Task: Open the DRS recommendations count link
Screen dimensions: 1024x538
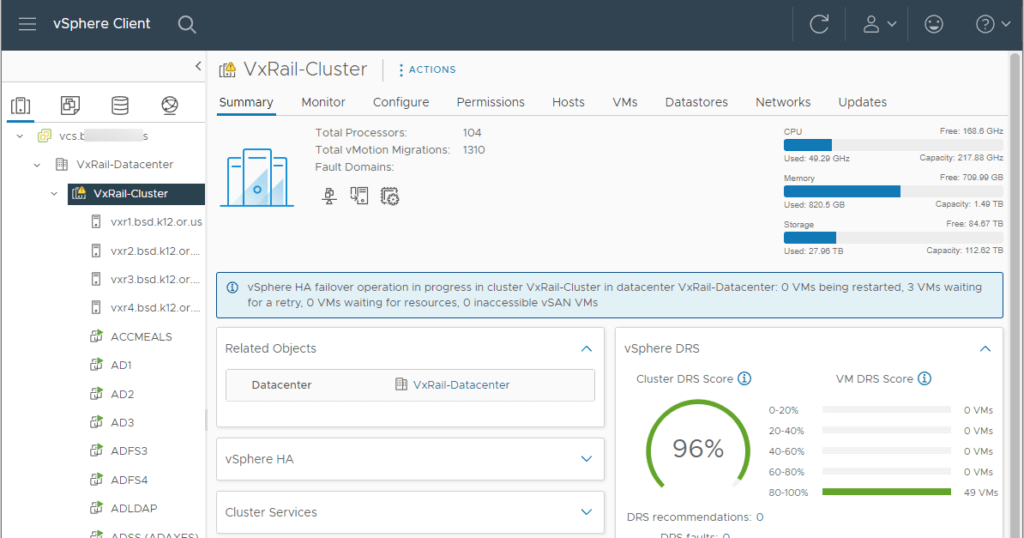Action: [x=760, y=517]
